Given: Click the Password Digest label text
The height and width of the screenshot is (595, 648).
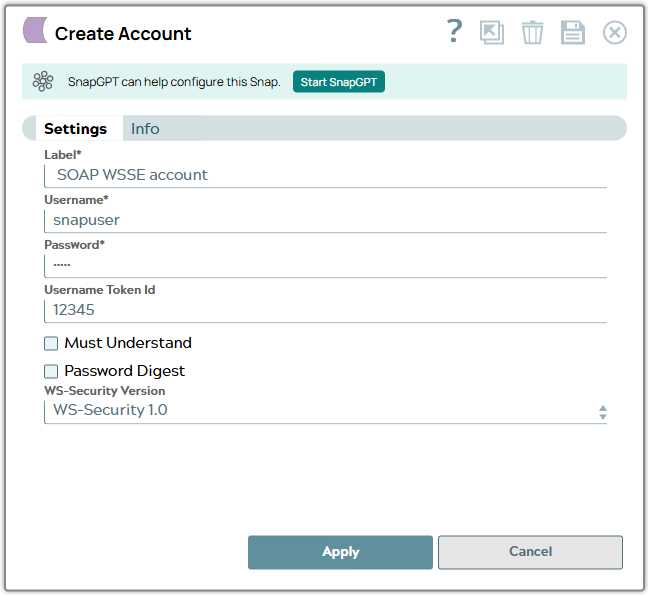Looking at the screenshot, I should tap(124, 371).
